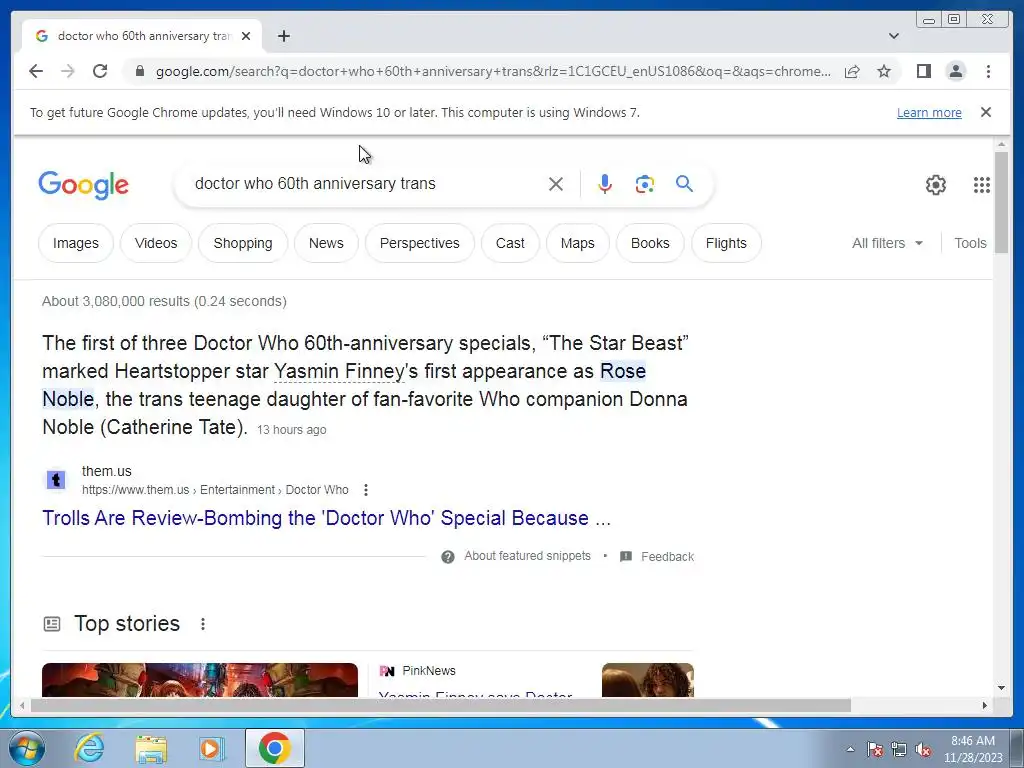Open Google apps grid
The height and width of the screenshot is (768, 1024).
tap(982, 185)
